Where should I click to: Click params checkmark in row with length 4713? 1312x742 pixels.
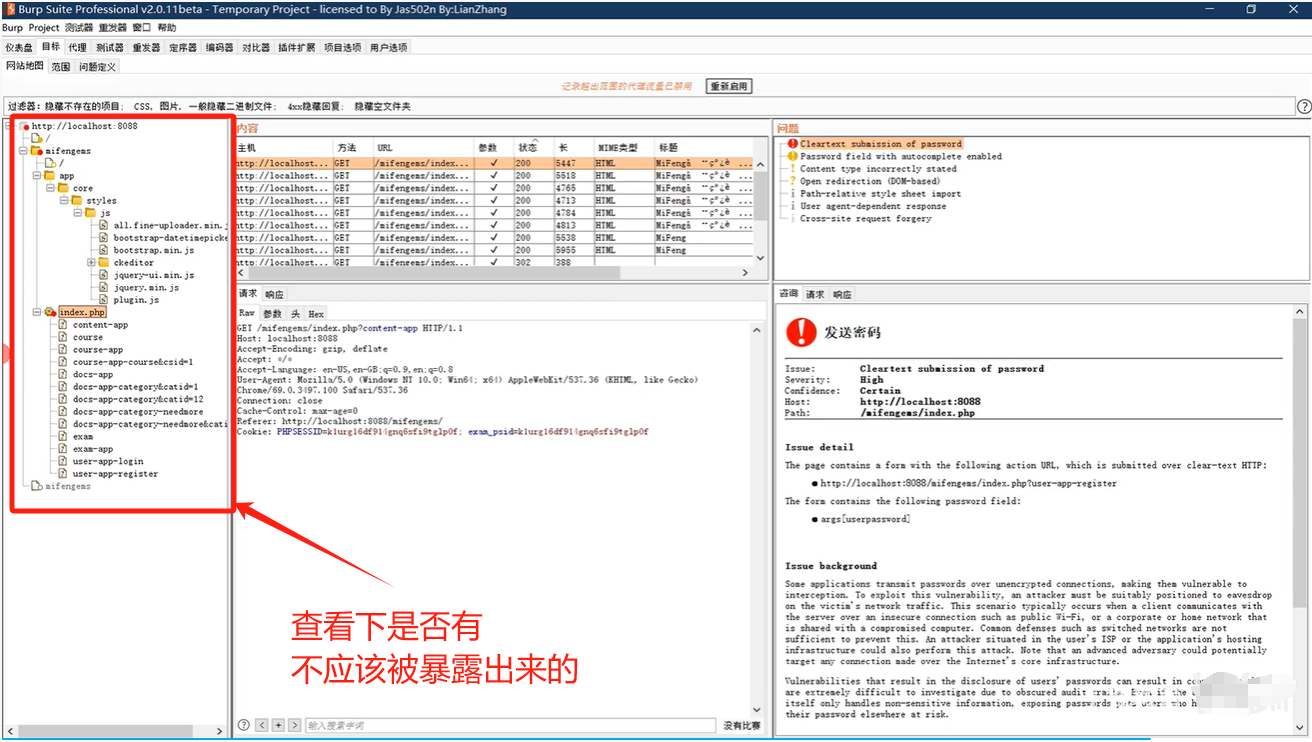click(x=494, y=200)
